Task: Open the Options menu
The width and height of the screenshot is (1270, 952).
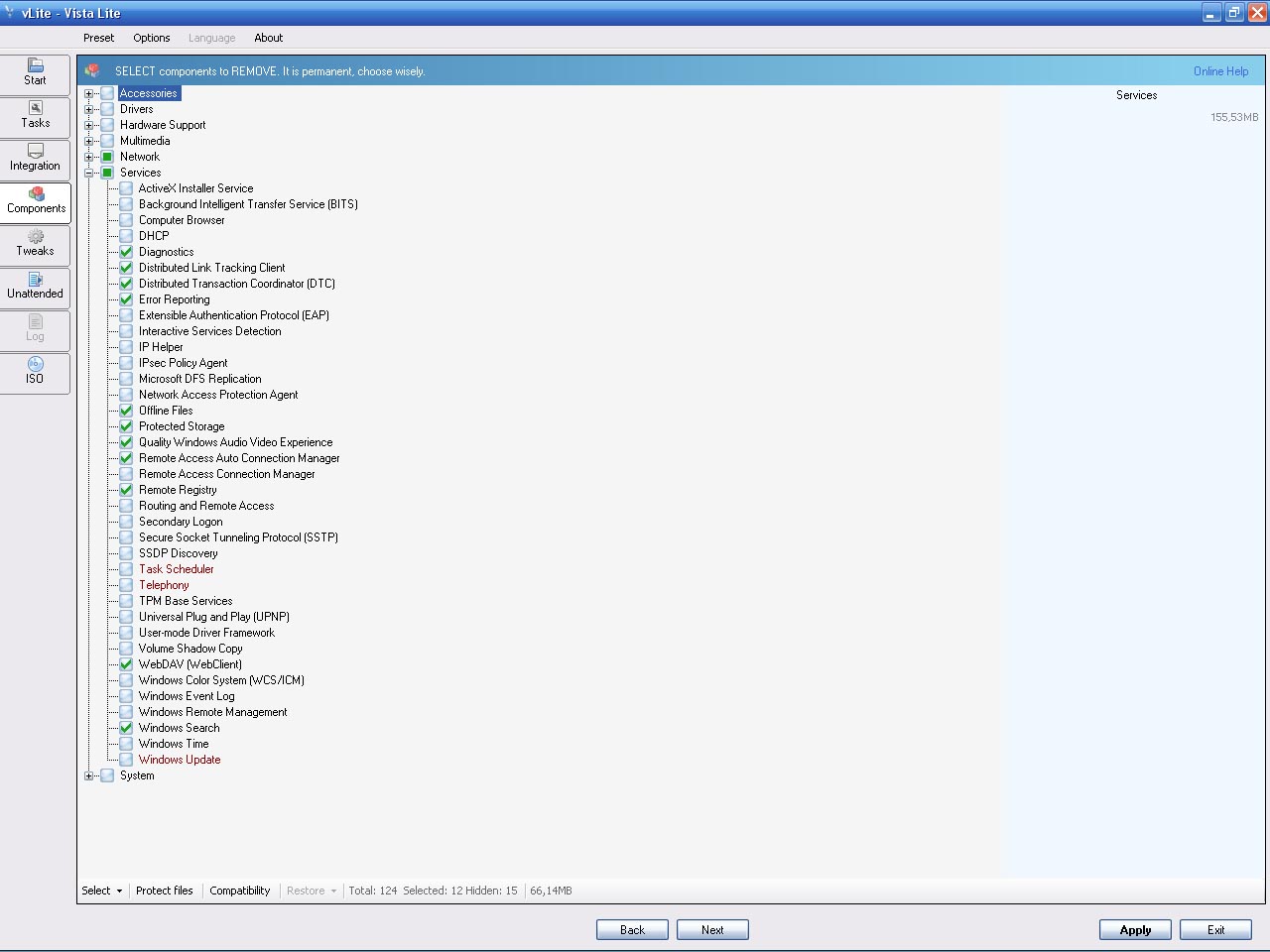Action: click(152, 38)
